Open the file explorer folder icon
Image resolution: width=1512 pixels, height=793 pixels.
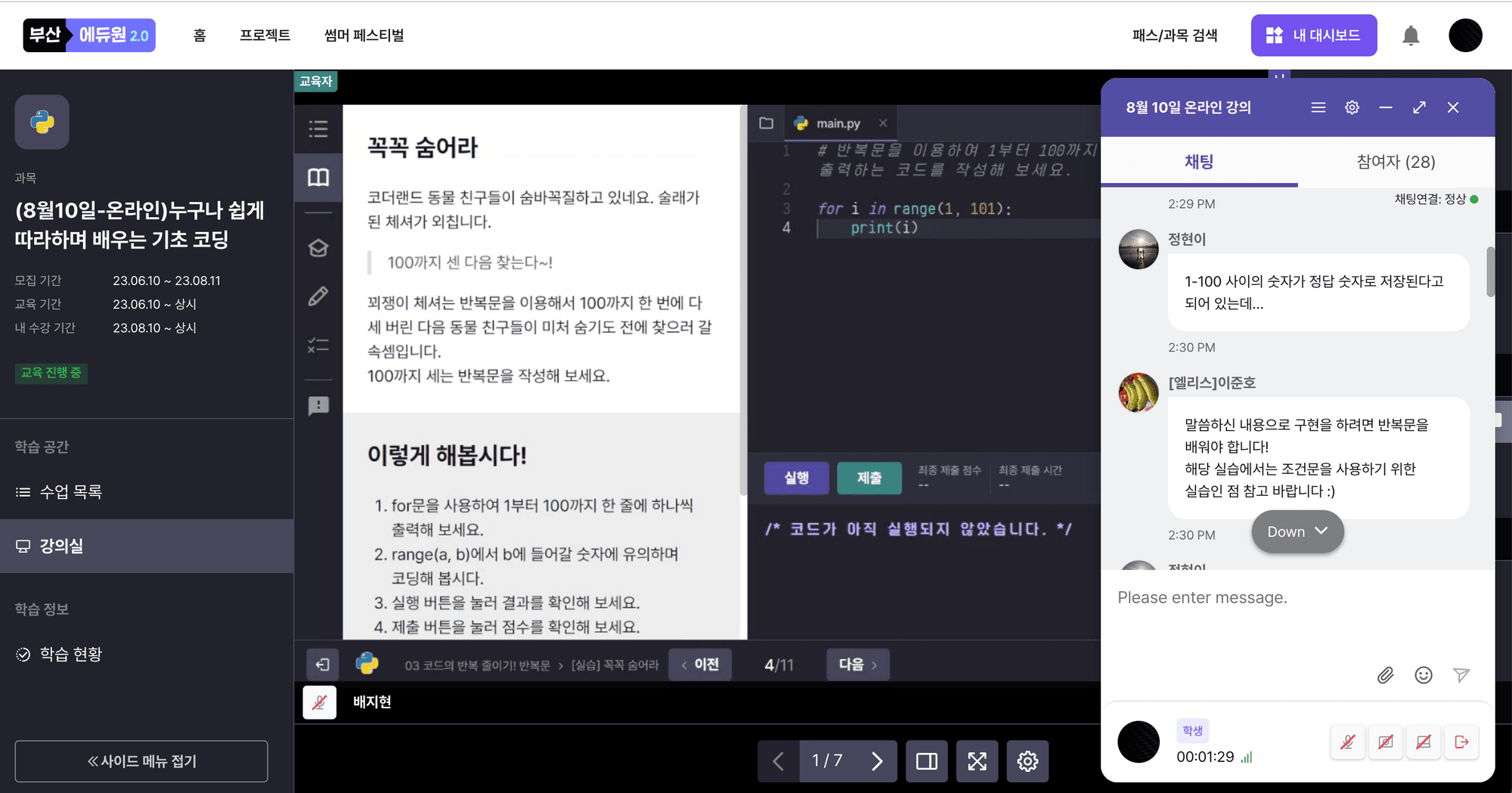766,122
